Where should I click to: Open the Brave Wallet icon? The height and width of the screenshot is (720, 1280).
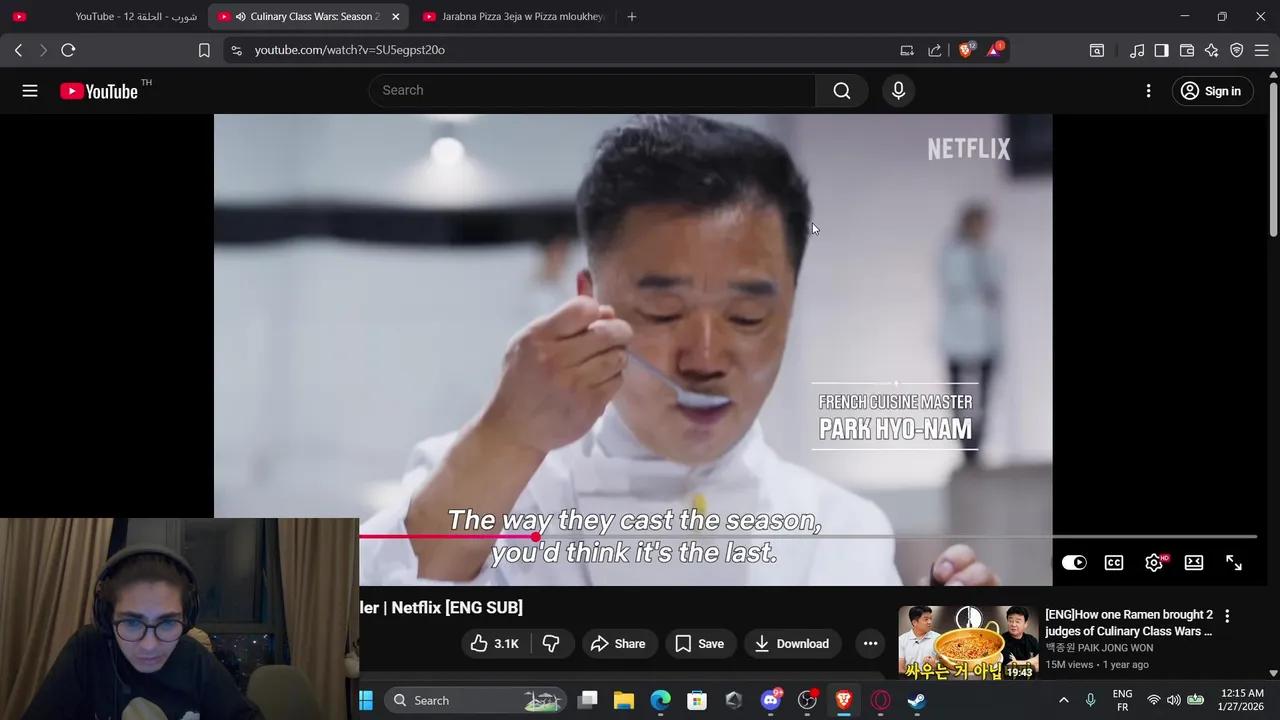click(x=1187, y=50)
